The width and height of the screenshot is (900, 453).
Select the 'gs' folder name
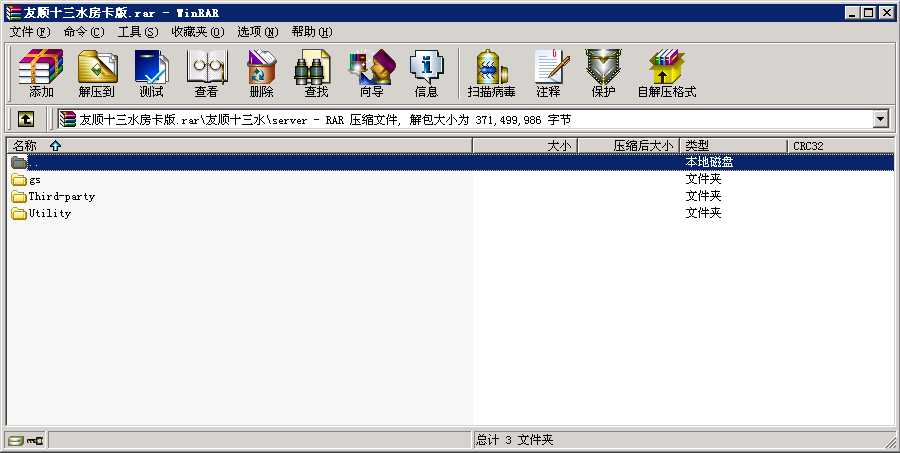tap(35, 180)
